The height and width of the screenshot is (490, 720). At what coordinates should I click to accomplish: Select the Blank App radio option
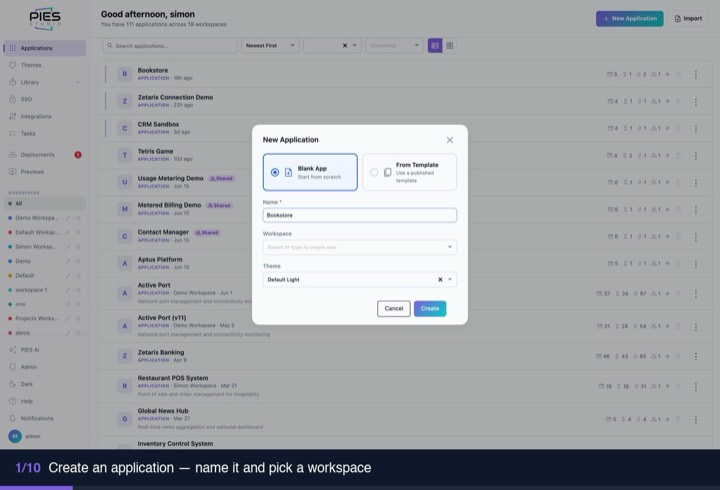tap(310, 172)
